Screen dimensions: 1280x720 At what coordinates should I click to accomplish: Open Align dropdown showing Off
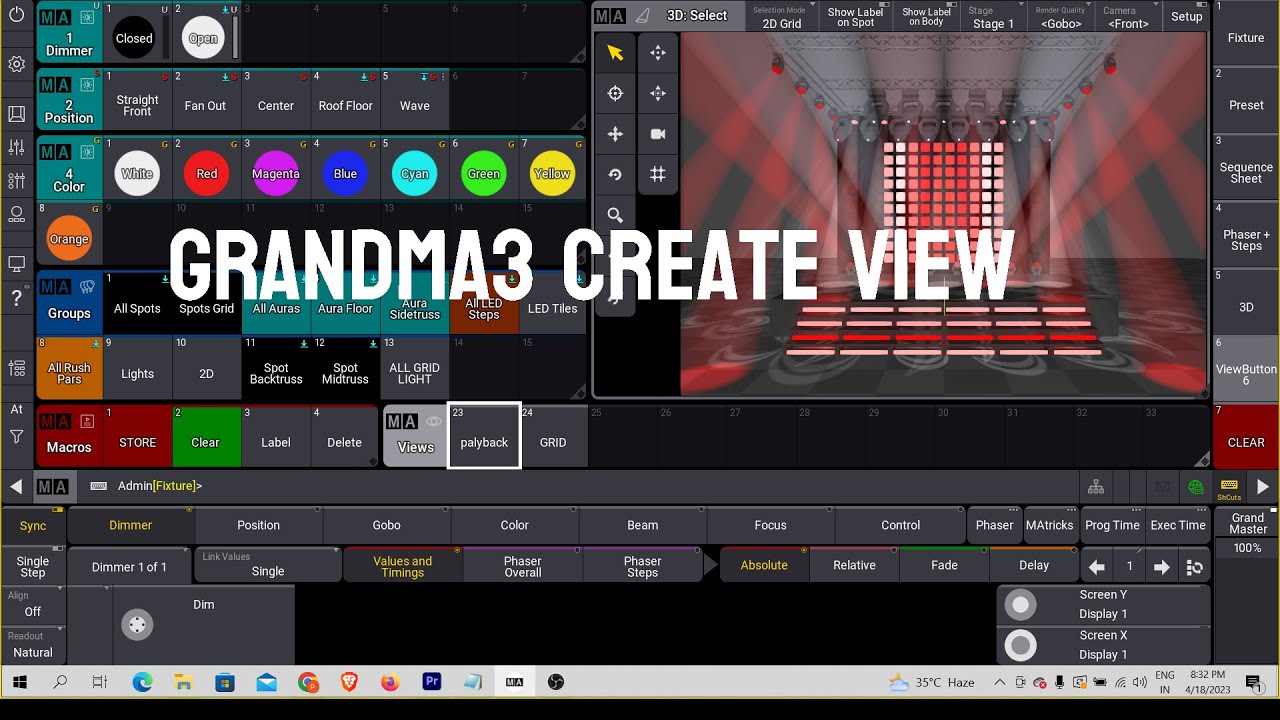(33, 604)
